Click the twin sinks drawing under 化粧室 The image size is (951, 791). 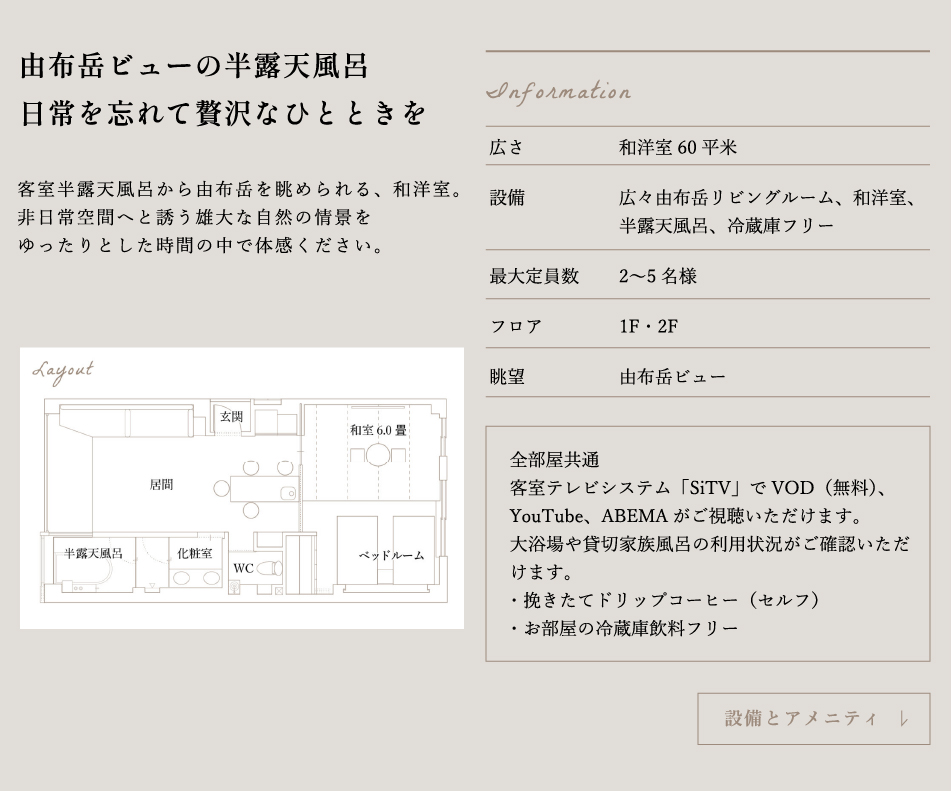pyautogui.click(x=194, y=576)
